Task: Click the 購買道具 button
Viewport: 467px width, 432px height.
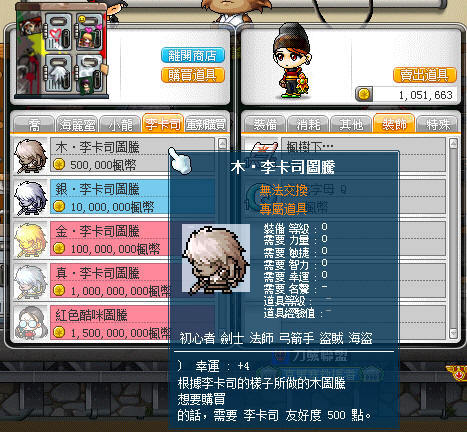Action: pyautogui.click(x=193, y=75)
